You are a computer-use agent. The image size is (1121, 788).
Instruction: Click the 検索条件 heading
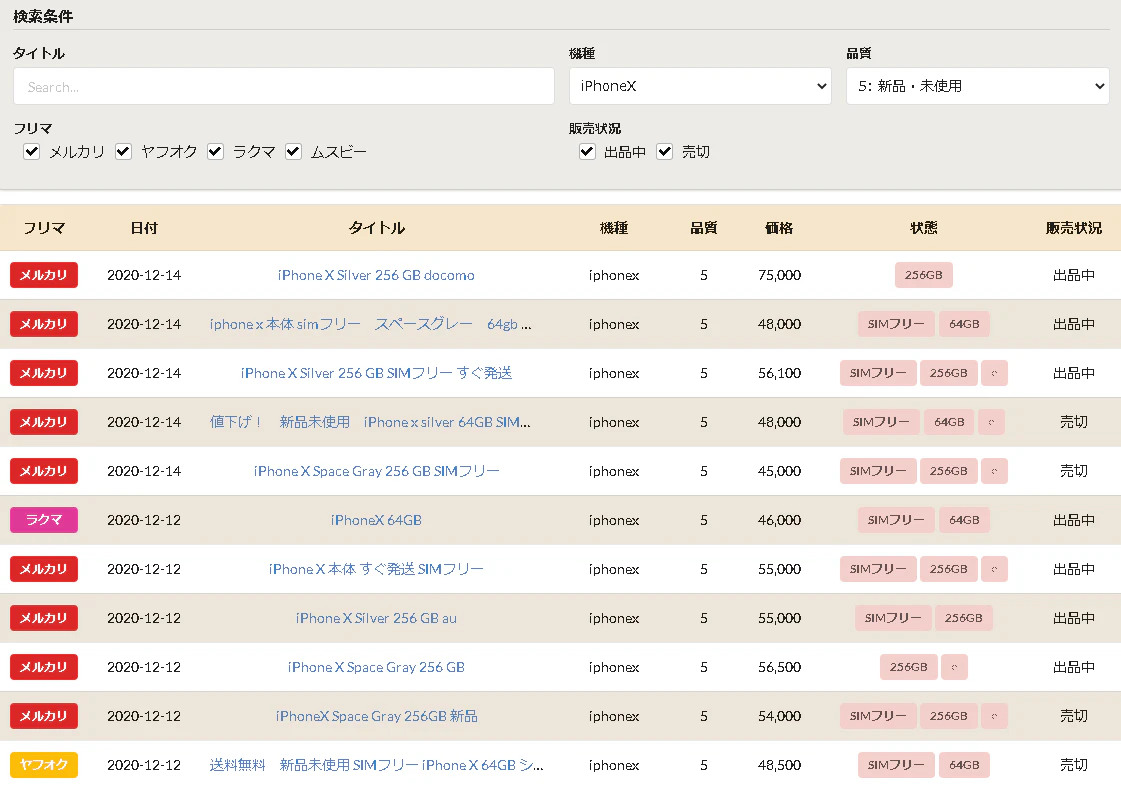(x=43, y=16)
